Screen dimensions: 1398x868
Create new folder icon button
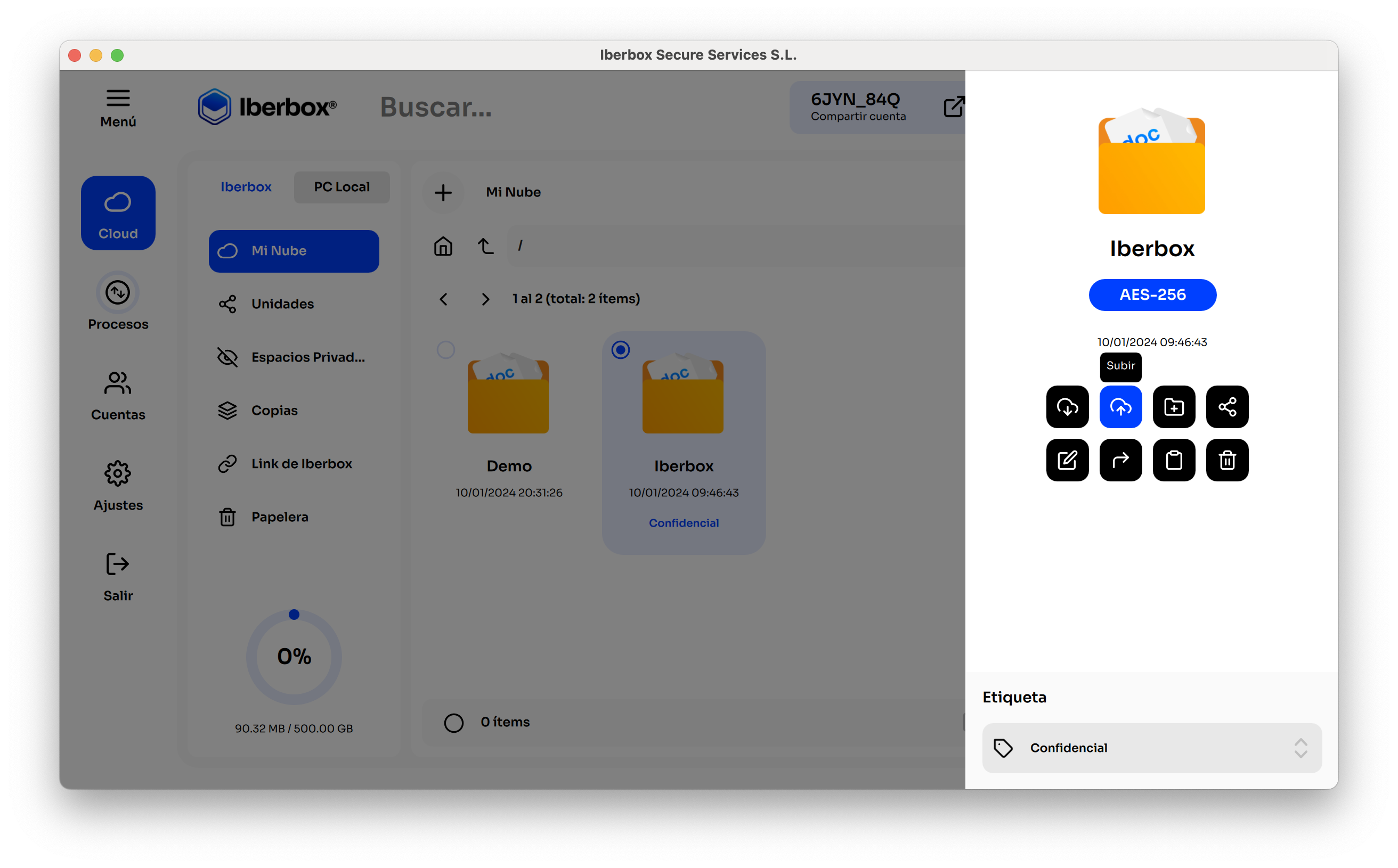click(x=1173, y=407)
